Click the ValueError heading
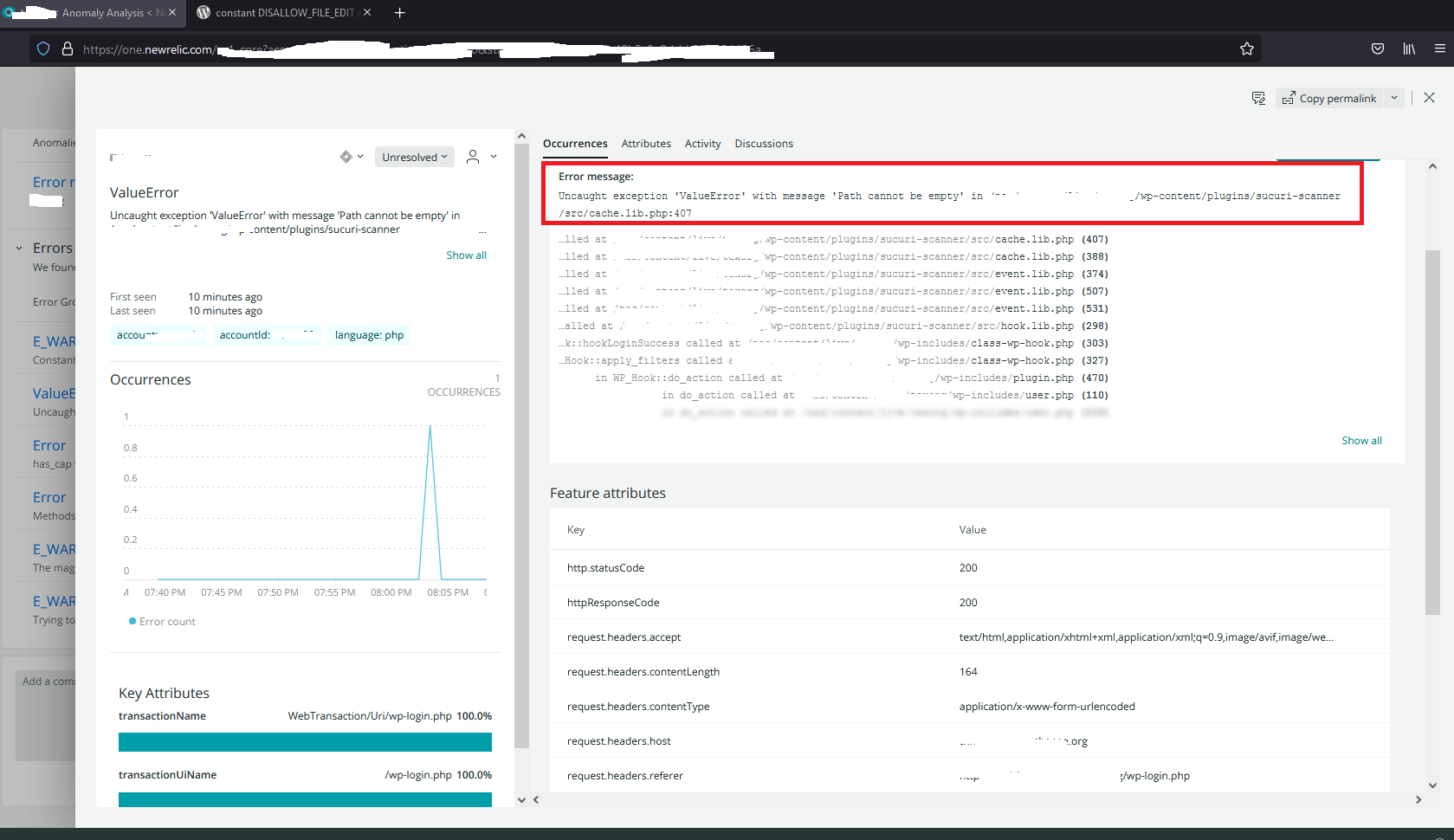The width and height of the screenshot is (1454, 840). (145, 192)
